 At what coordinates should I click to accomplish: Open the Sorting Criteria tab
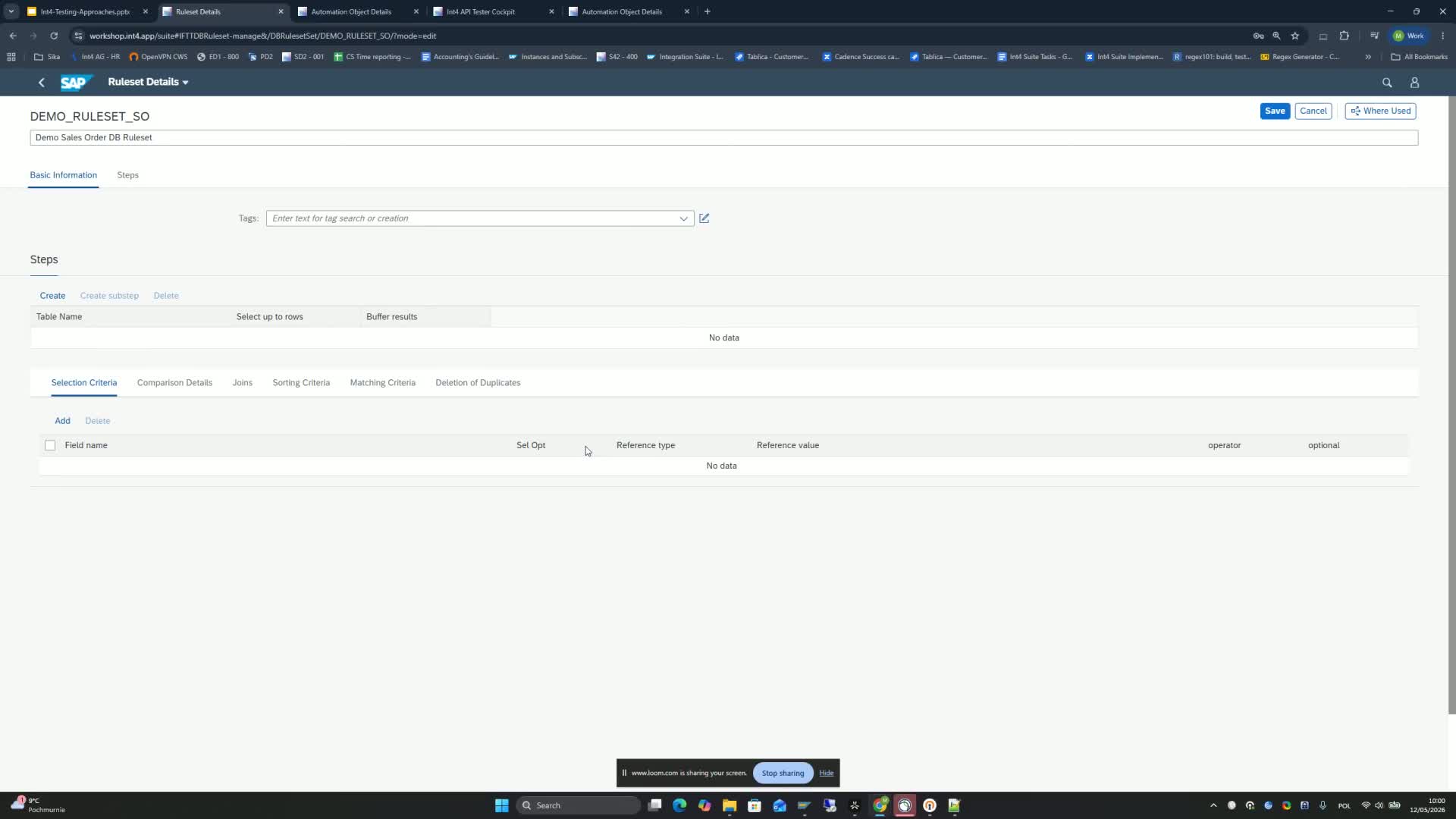301,383
